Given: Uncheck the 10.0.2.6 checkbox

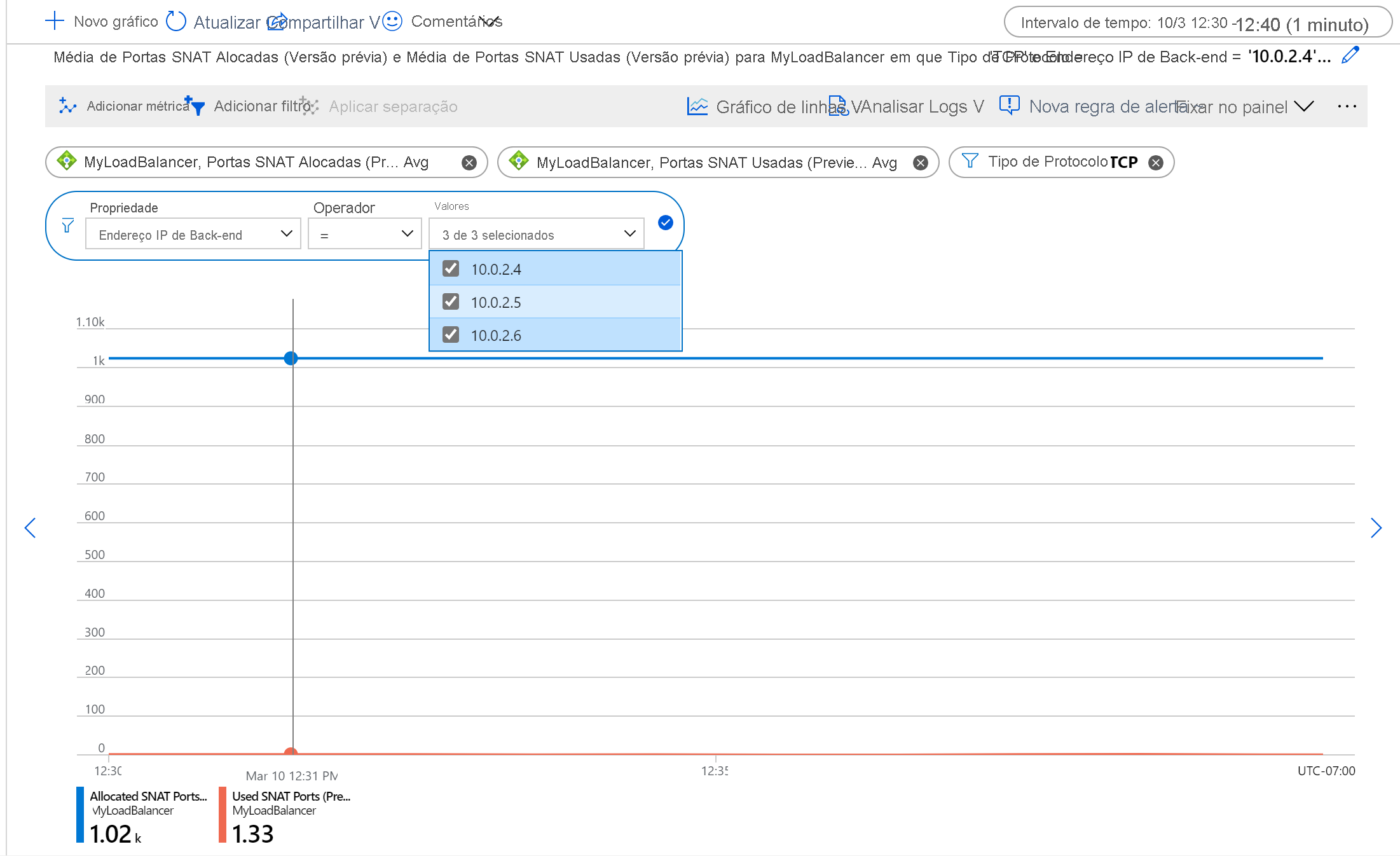Looking at the screenshot, I should [451, 335].
